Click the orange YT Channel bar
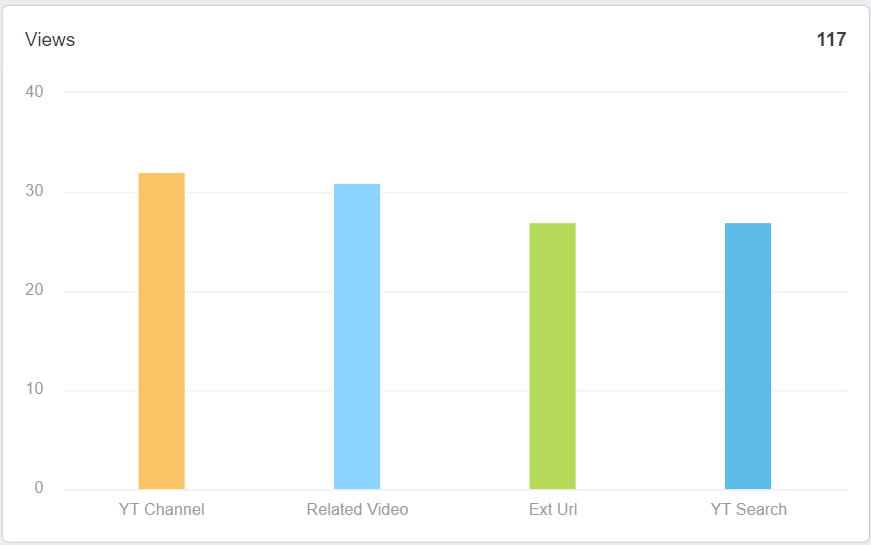 (x=162, y=331)
